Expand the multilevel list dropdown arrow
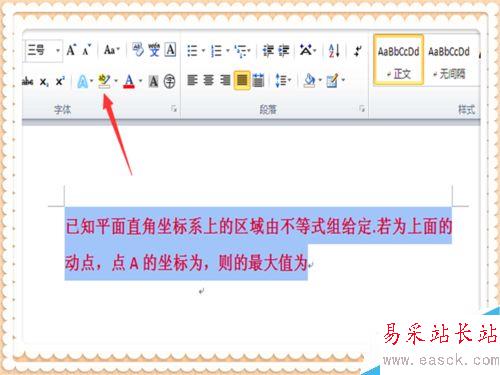 249,51
